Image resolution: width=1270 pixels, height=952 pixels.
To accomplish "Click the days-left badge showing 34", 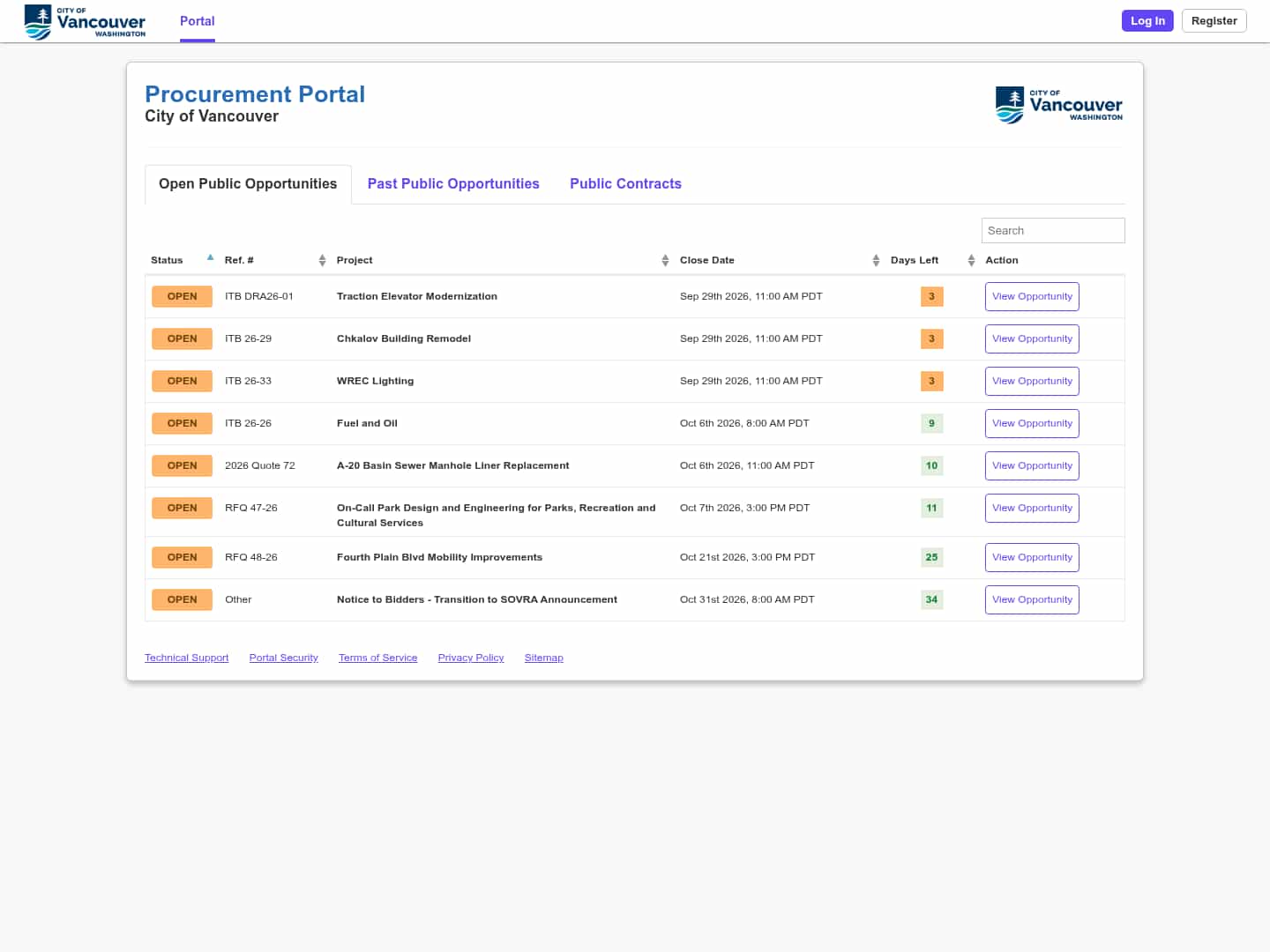I will (x=931, y=599).
